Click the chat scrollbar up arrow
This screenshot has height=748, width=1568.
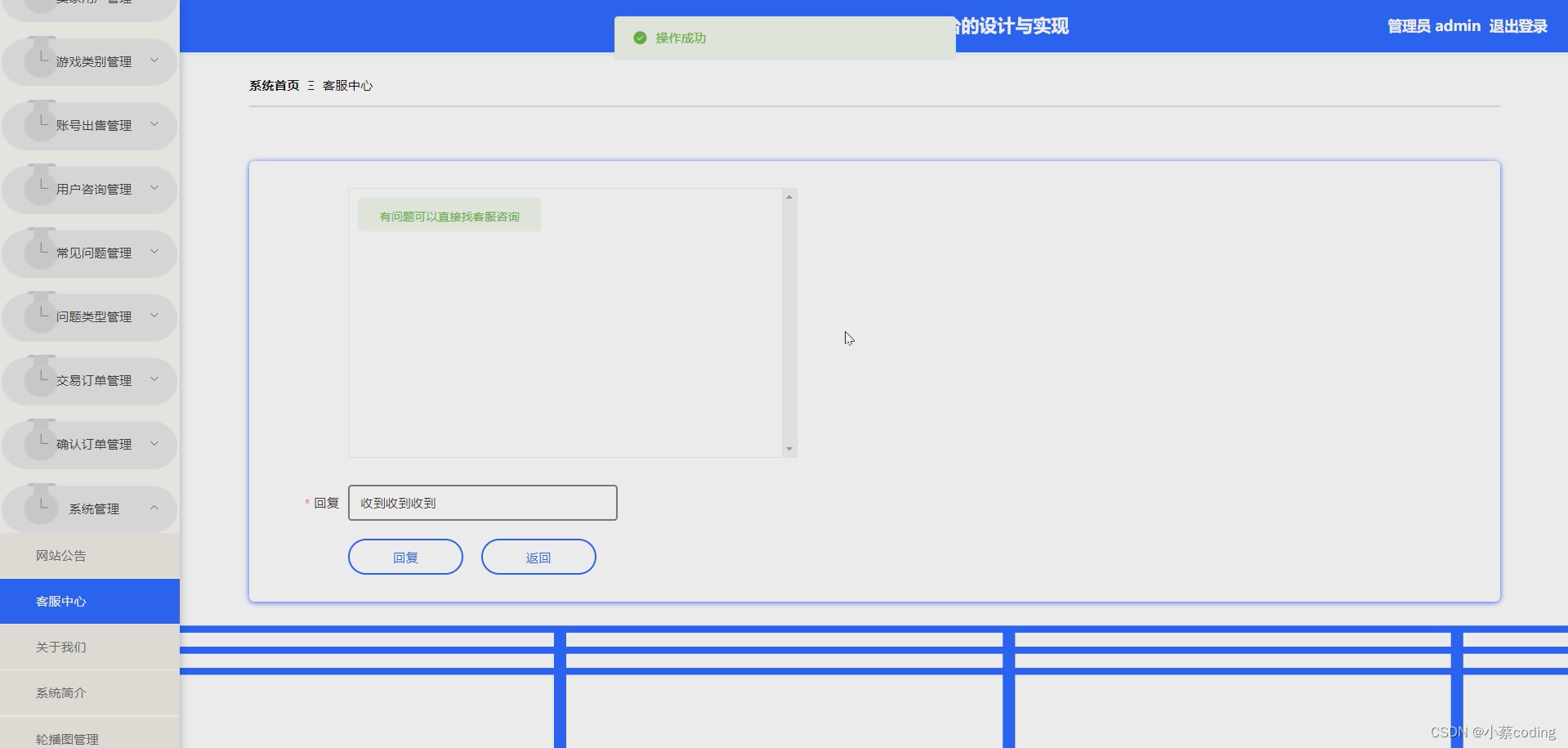point(789,197)
